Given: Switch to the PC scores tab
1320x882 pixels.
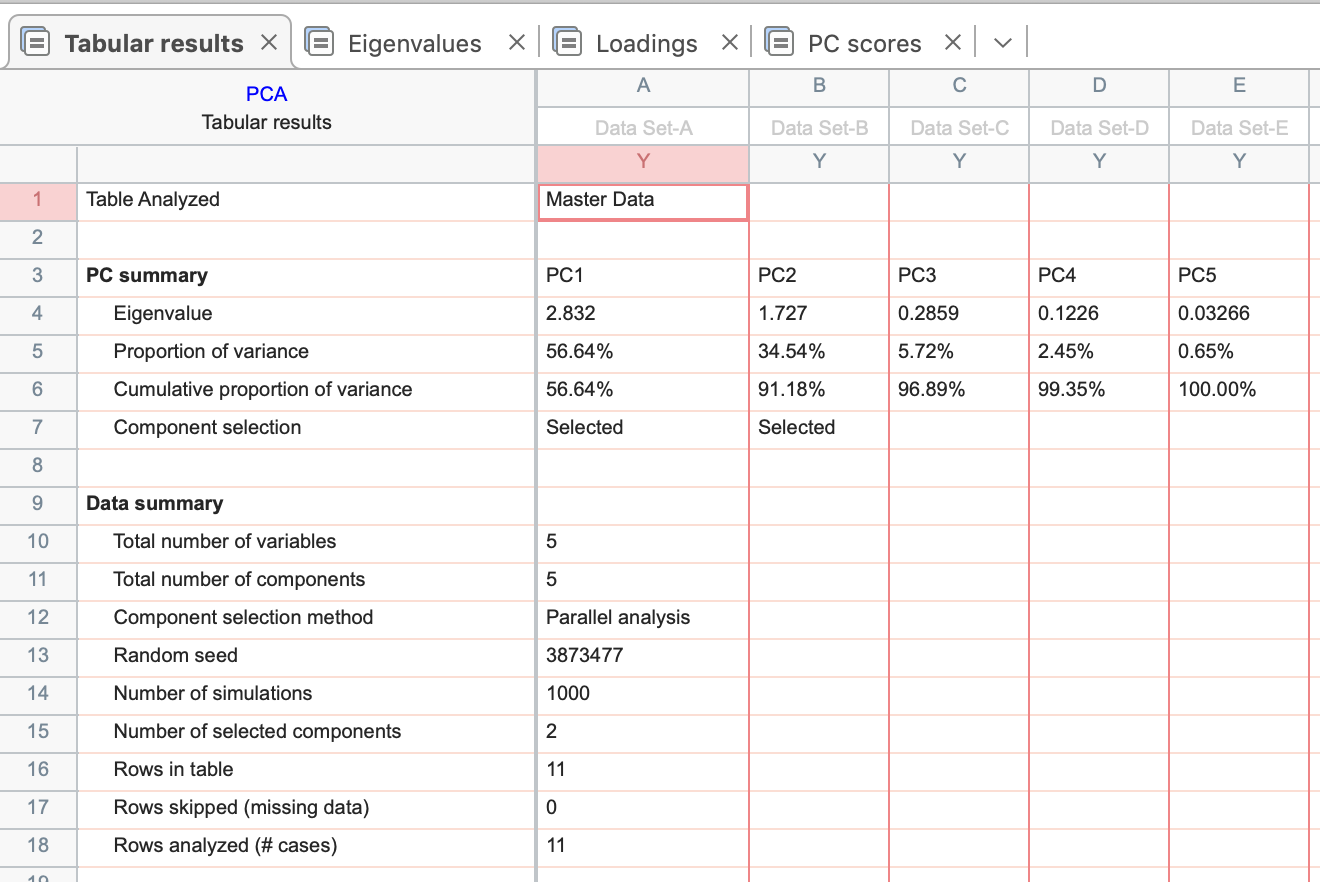Looking at the screenshot, I should pos(864,44).
